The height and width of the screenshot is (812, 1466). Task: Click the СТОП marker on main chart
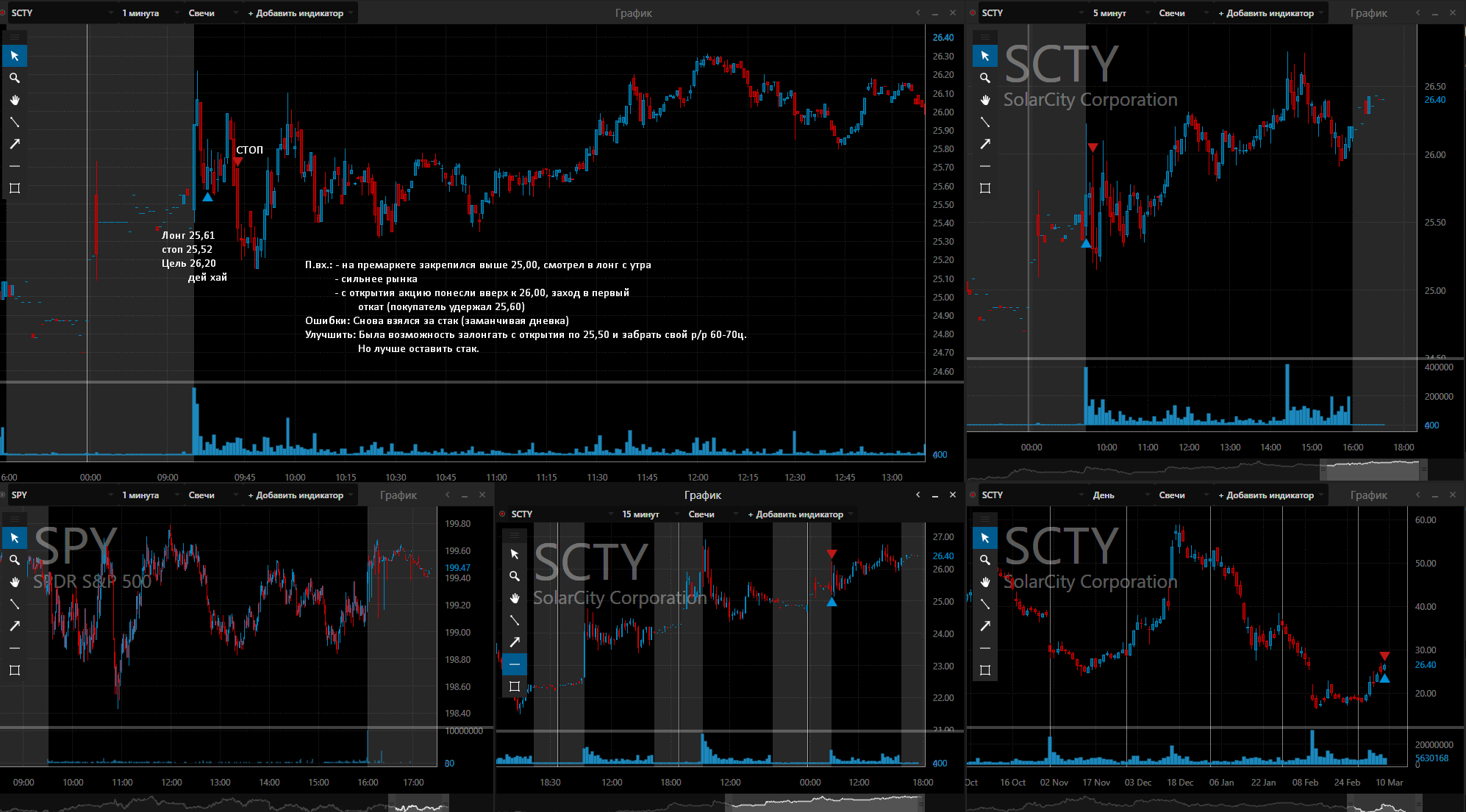pos(249,150)
